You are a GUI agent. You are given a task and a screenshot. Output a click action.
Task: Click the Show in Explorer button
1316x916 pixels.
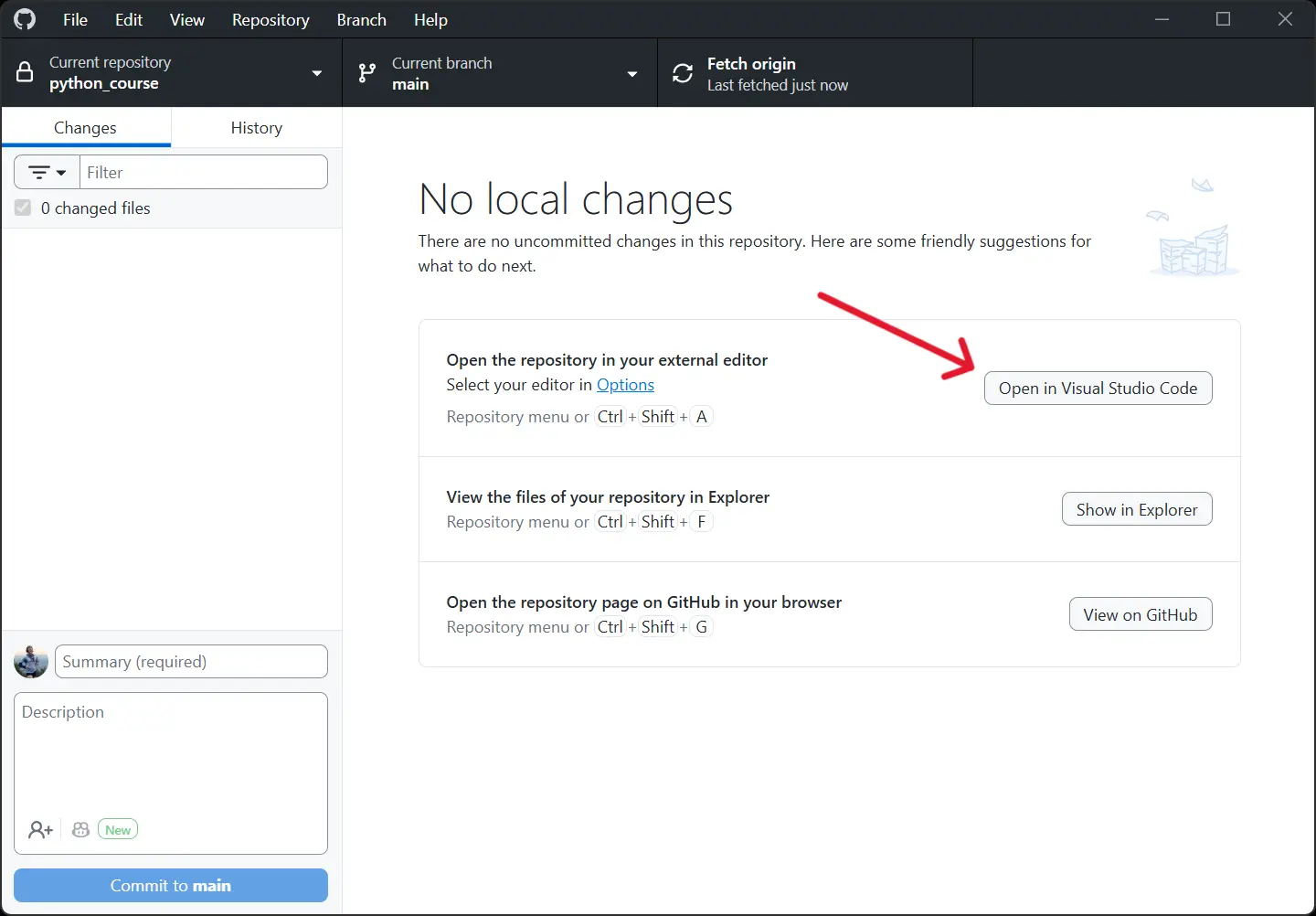tap(1137, 509)
